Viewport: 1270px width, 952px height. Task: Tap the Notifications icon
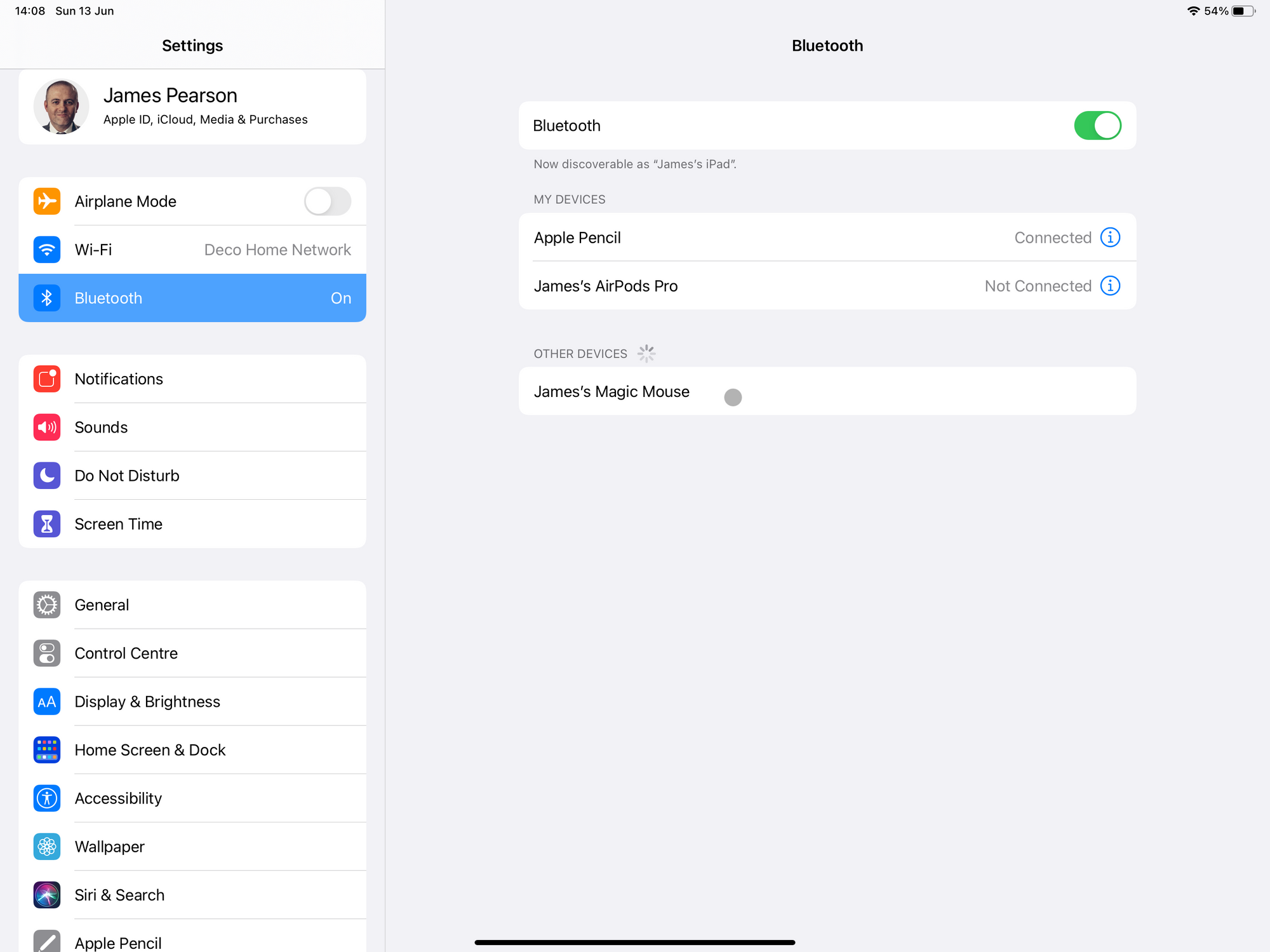(47, 379)
